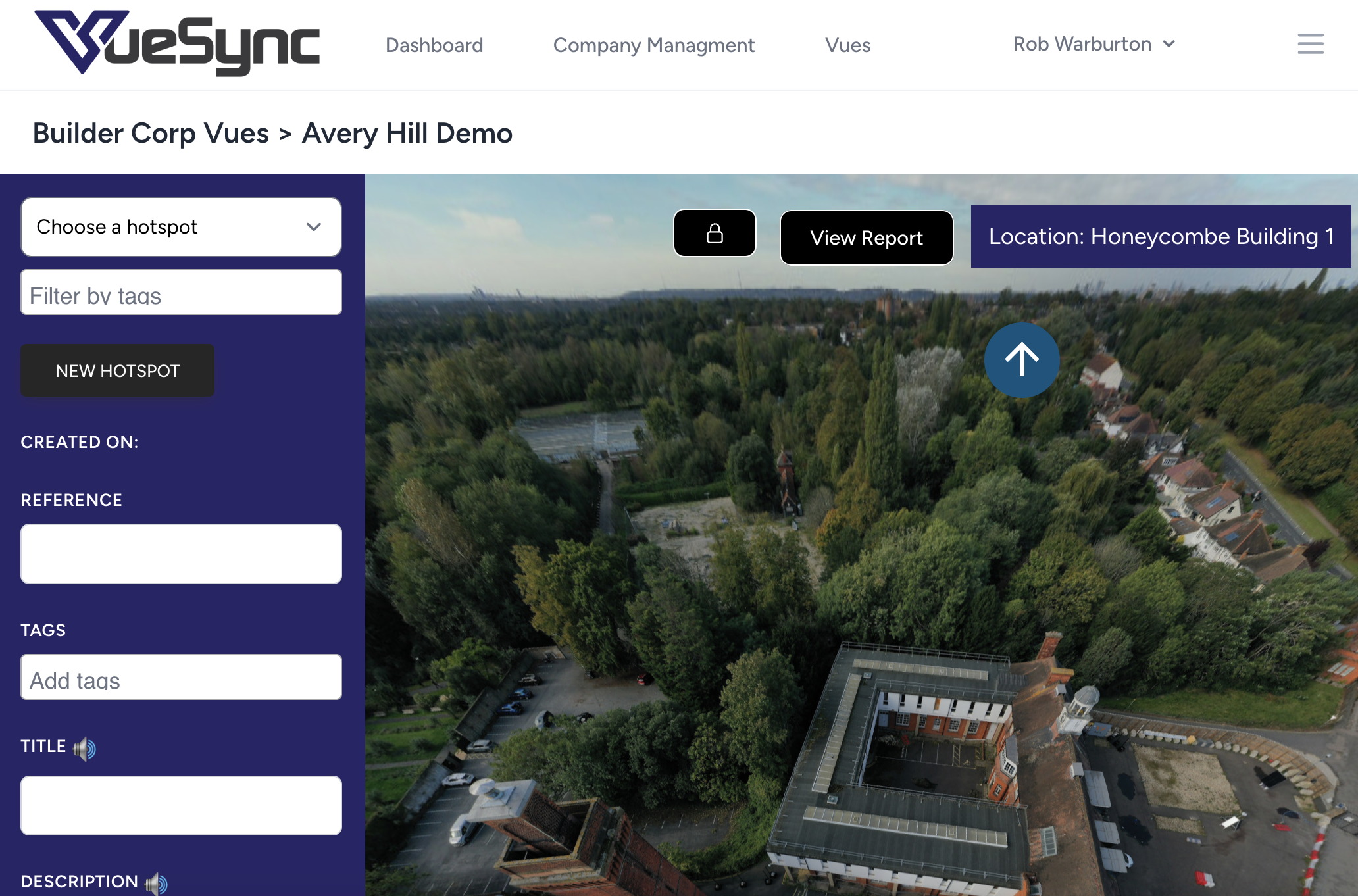Click the Location: Honeycombe Building 1 label
Screen dimensions: 1358x896
[1161, 236]
